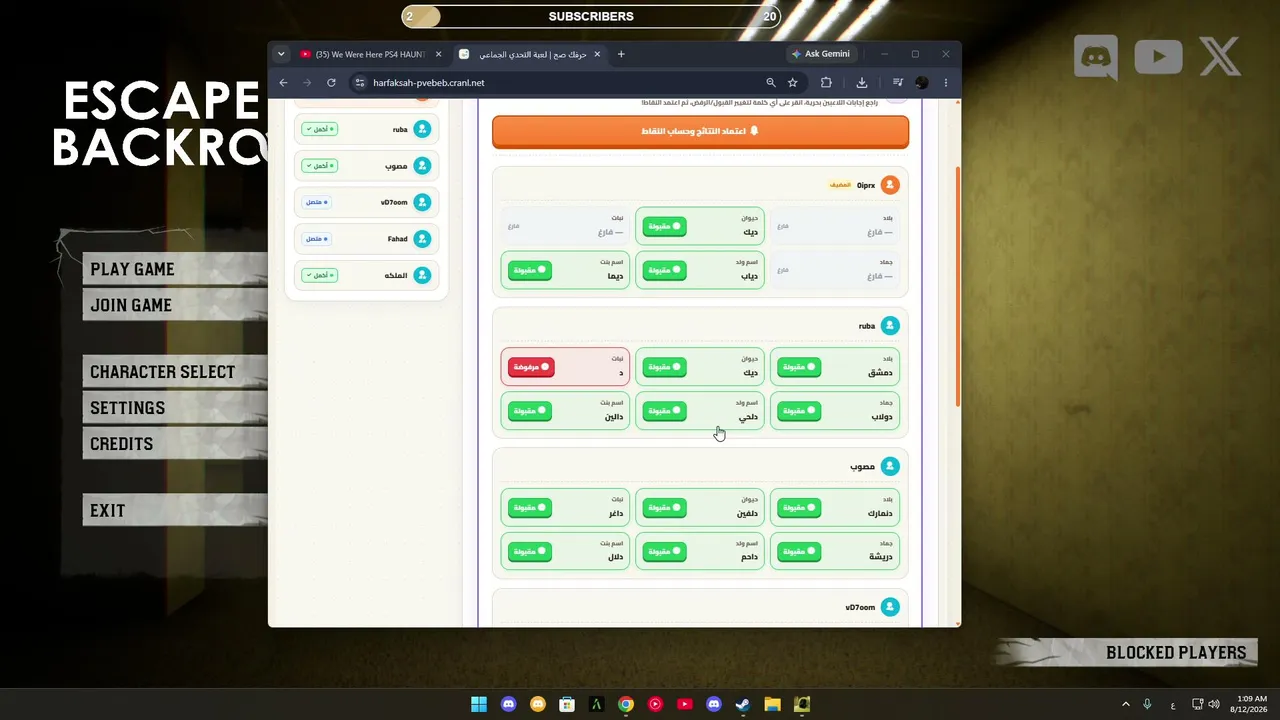Click the orange اعتماد النتائج وحساب النقاط button
The width and height of the screenshot is (1280, 720).
(700, 131)
